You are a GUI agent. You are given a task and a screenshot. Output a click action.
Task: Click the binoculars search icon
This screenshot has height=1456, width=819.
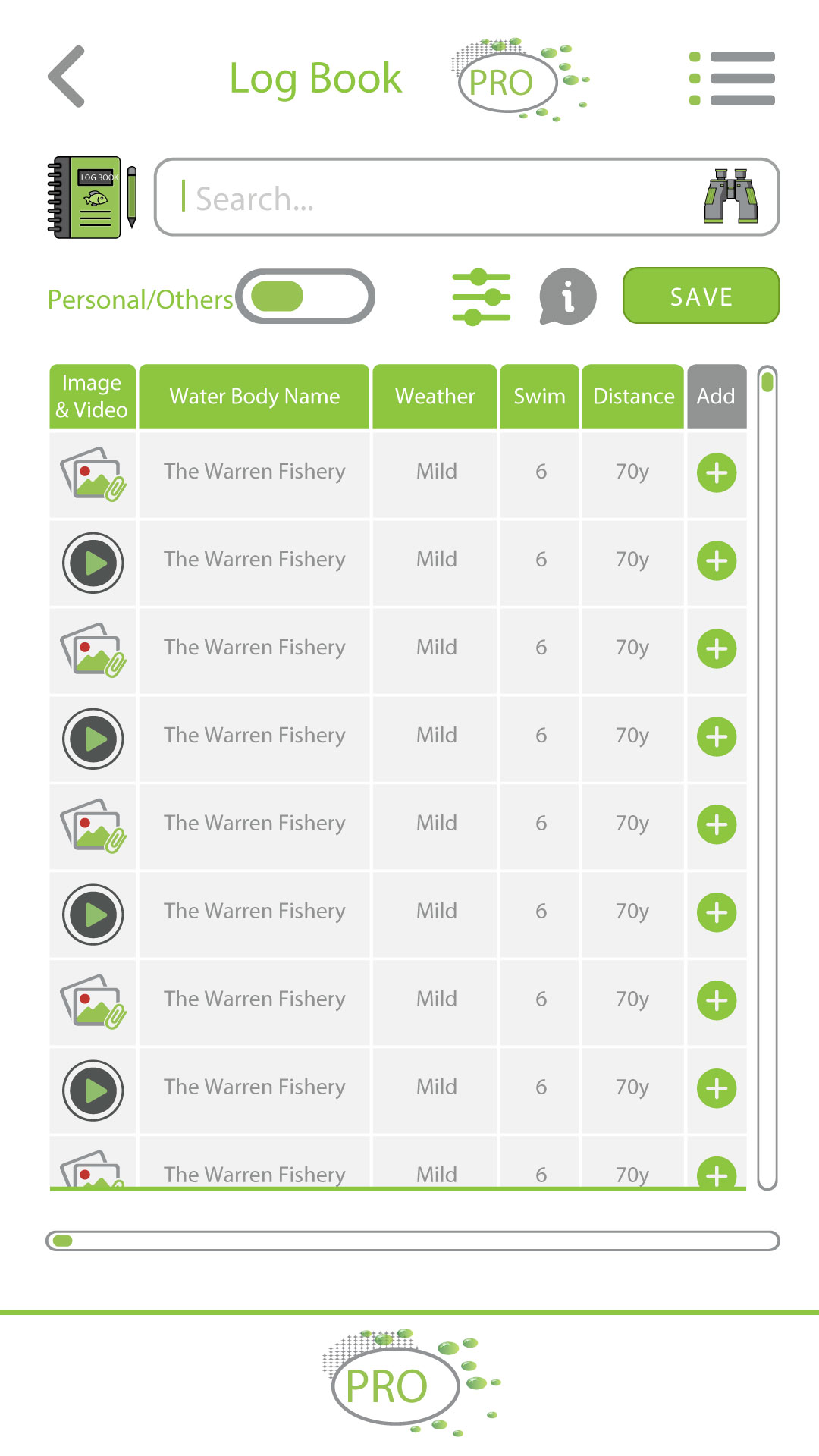pyautogui.click(x=730, y=196)
